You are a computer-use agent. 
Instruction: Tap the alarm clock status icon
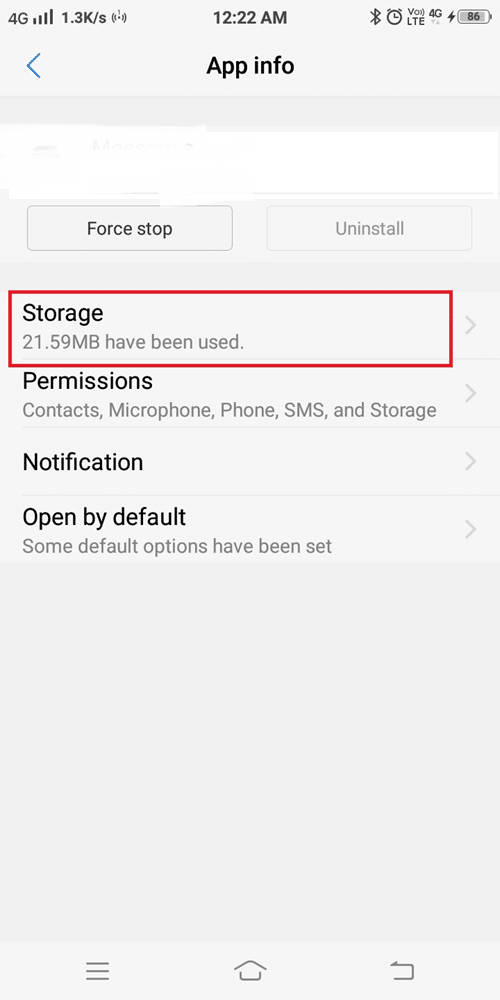(395, 17)
